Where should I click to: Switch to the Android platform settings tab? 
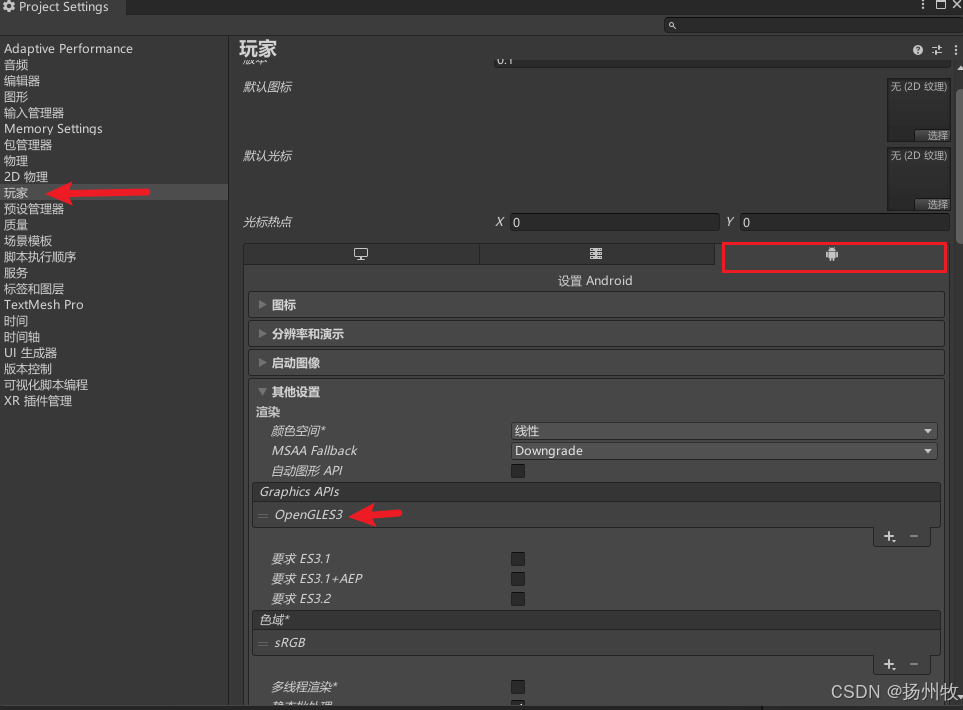tap(833, 257)
